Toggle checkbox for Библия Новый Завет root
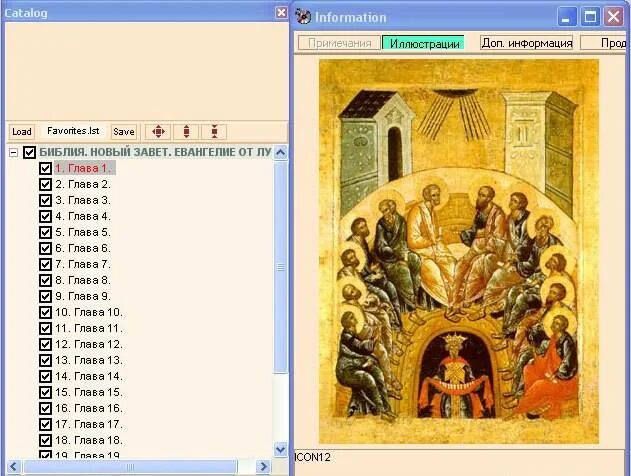The width and height of the screenshot is (631, 476). tap(29, 152)
